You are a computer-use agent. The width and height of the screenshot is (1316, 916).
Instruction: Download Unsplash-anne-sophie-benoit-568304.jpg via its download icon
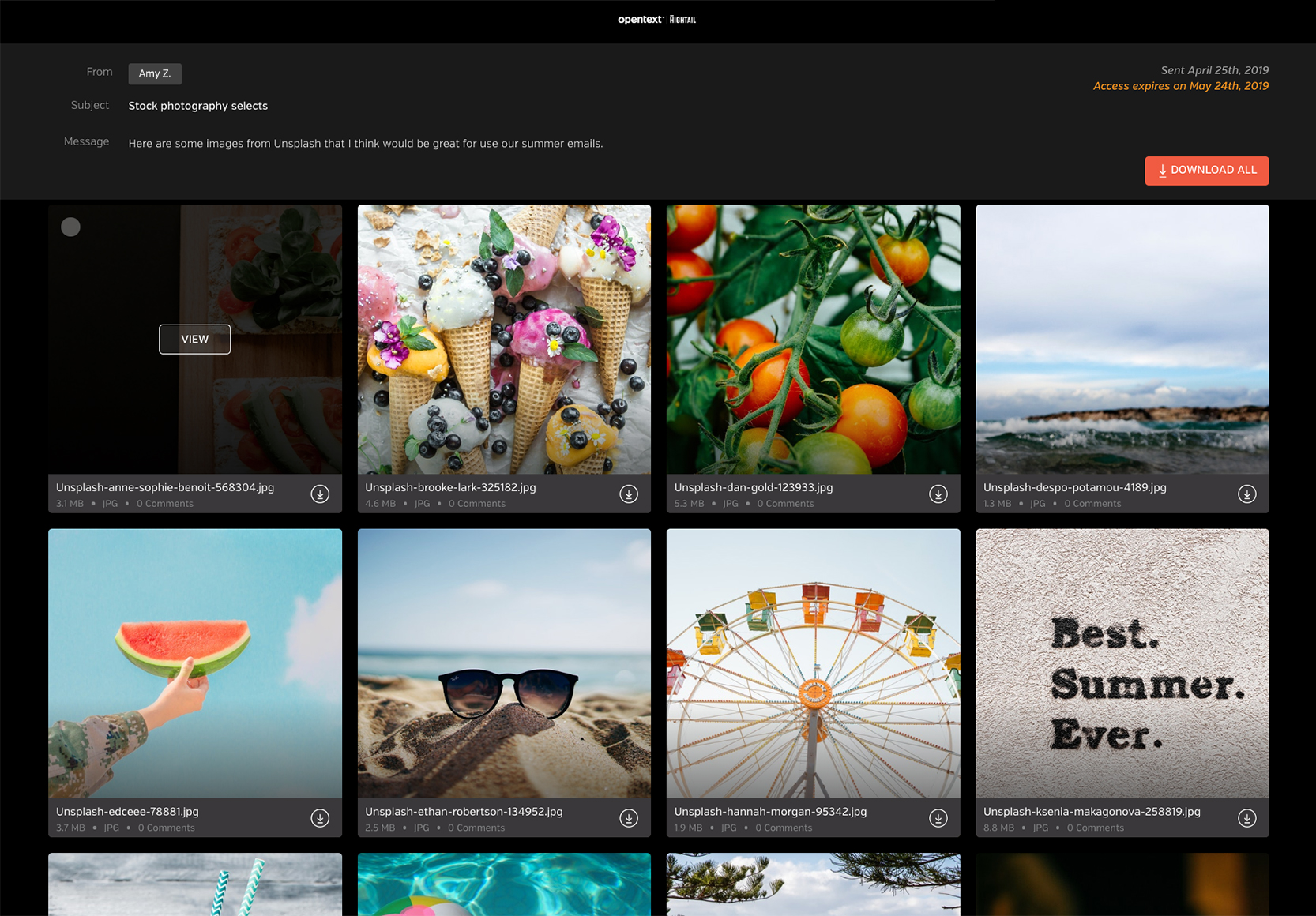point(320,494)
